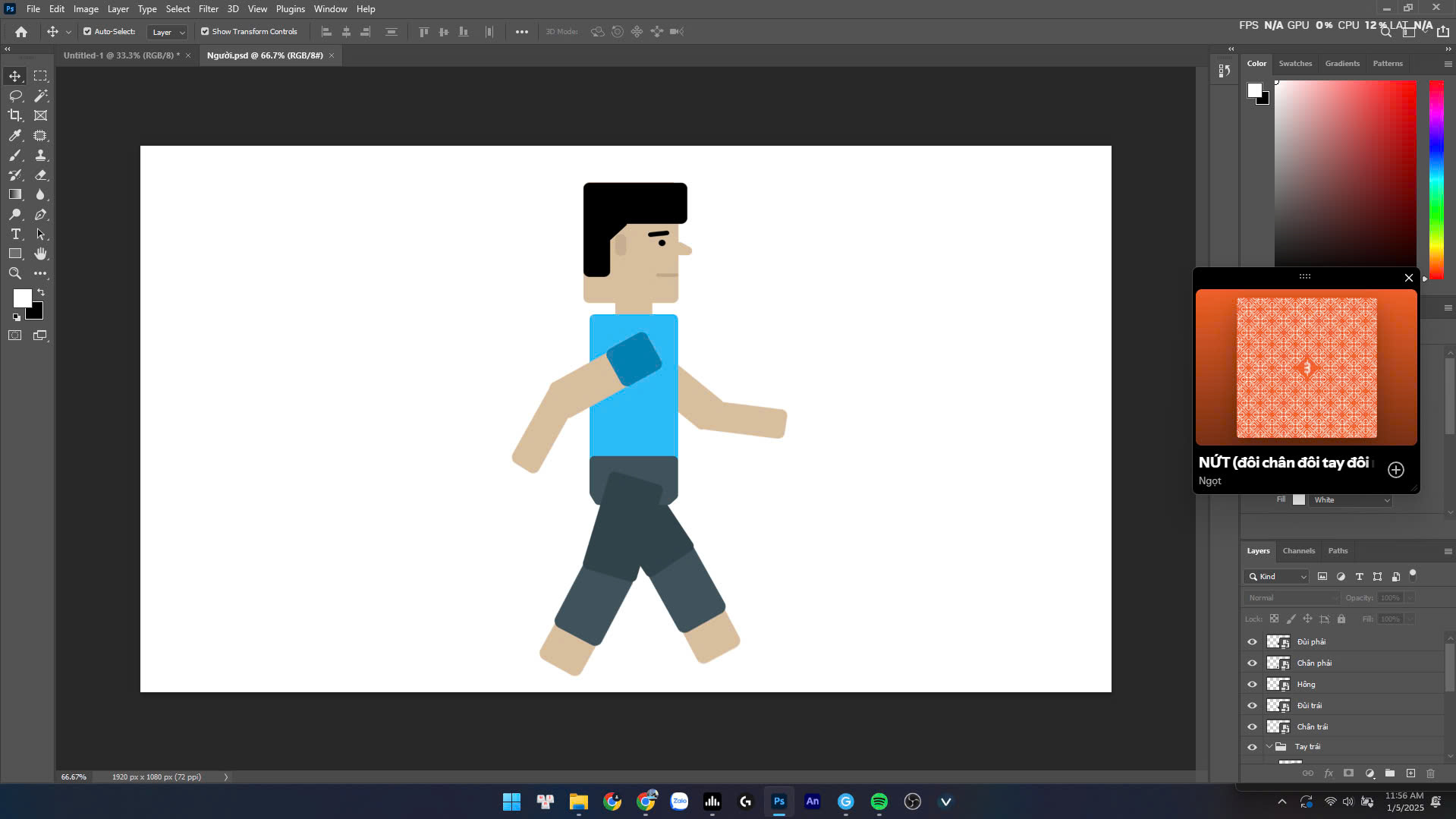Select the Pen tool

pyautogui.click(x=41, y=215)
